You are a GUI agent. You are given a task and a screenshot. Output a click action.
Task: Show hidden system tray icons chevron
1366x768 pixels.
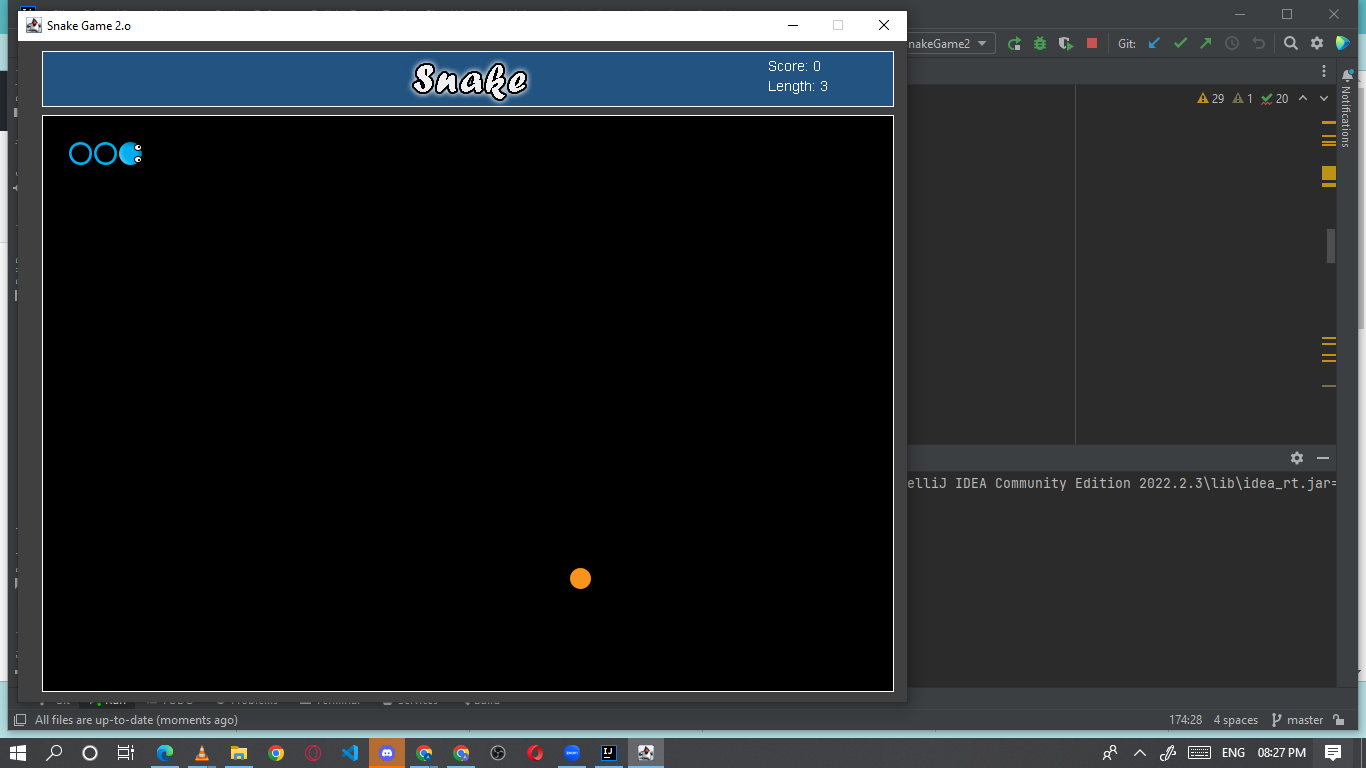(1139, 753)
